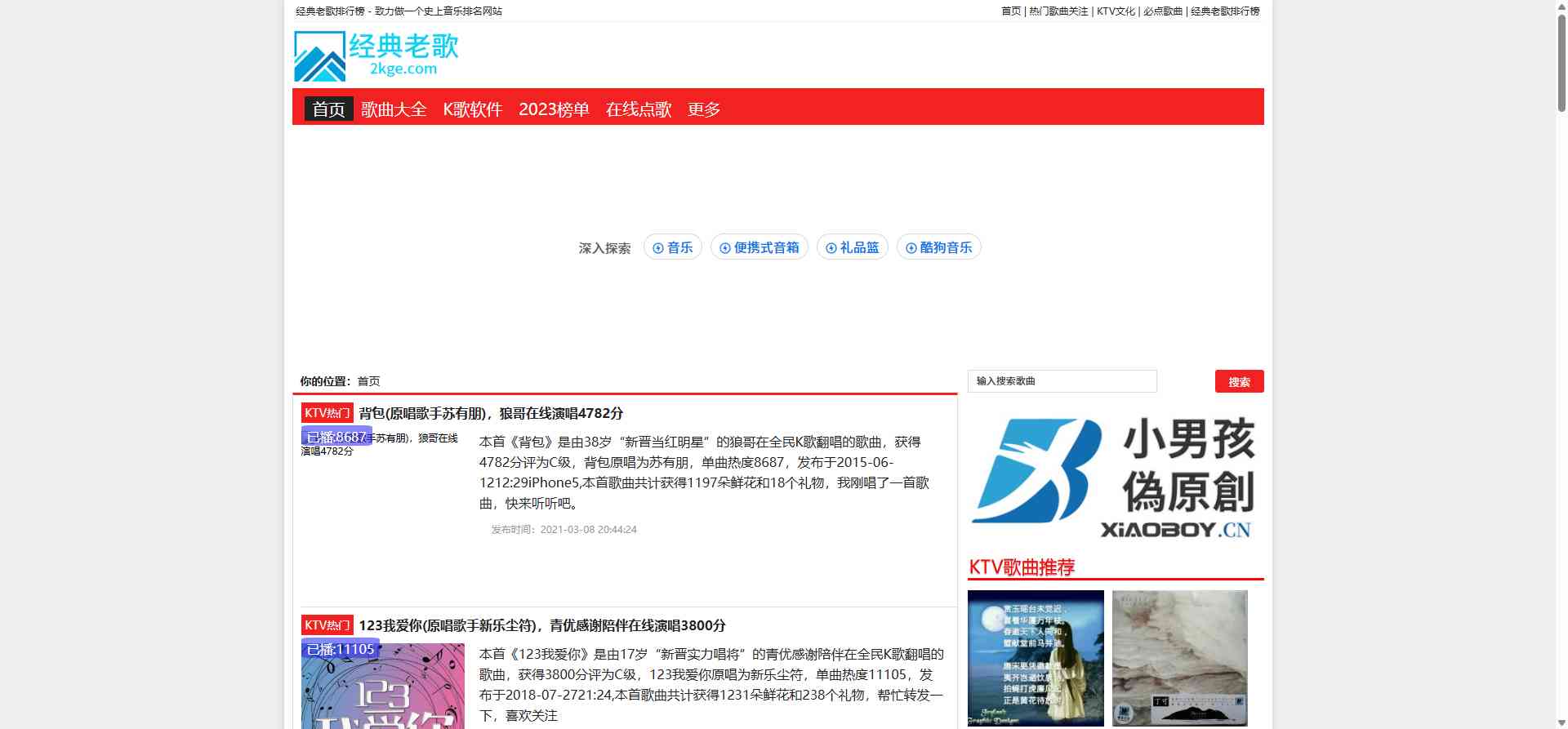The height and width of the screenshot is (729, 1568).
Task: Click the 经典老歌 2kge.com site logo
Action: click(x=376, y=56)
